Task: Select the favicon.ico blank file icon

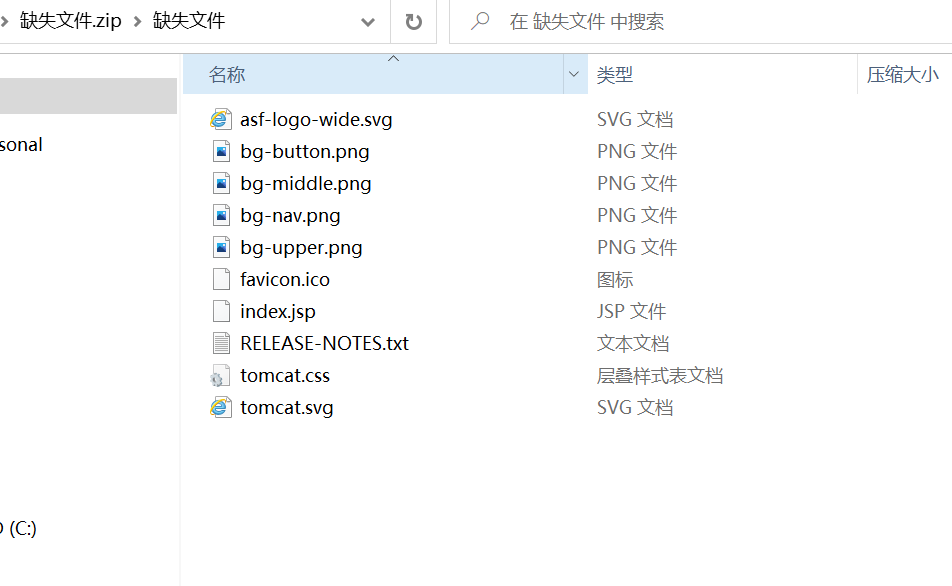Action: click(x=221, y=279)
